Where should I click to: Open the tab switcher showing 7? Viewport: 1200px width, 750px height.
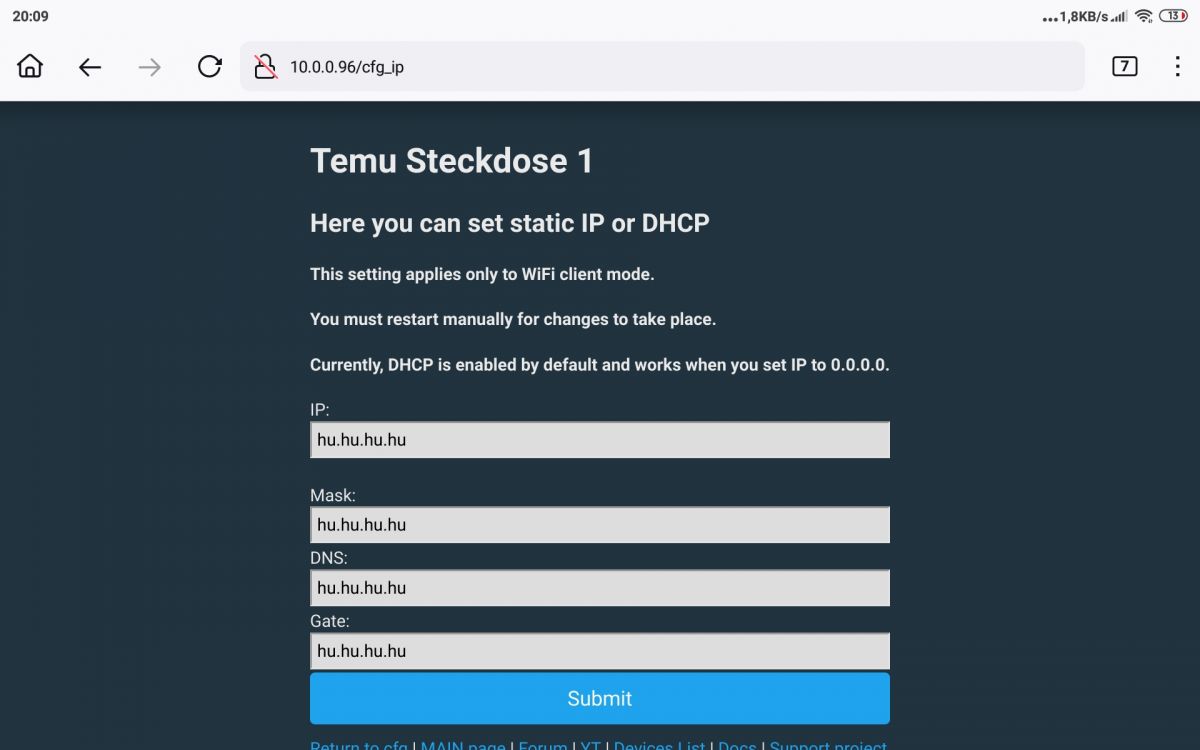(x=1125, y=67)
